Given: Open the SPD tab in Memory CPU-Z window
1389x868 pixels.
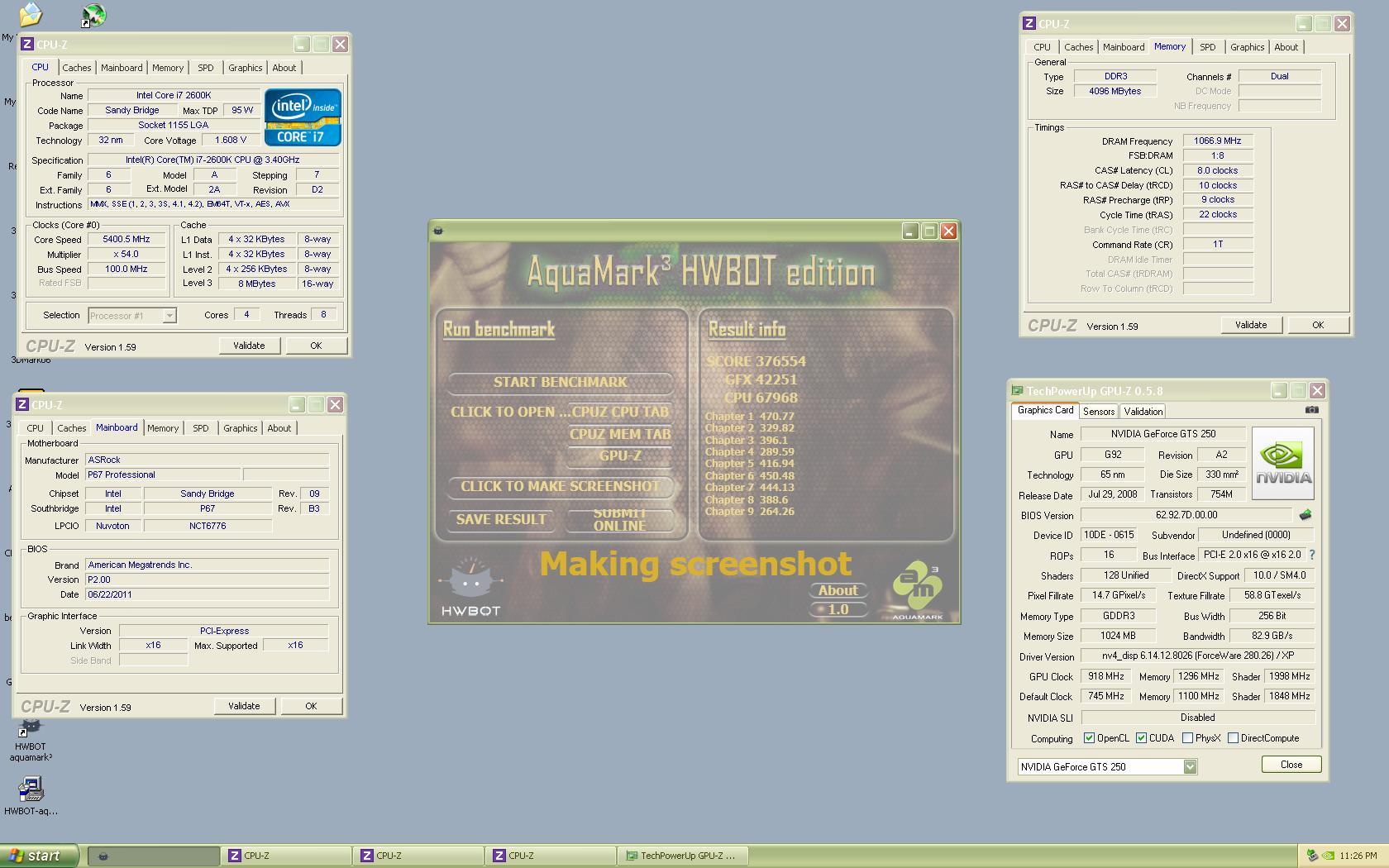Looking at the screenshot, I should click(x=1208, y=47).
